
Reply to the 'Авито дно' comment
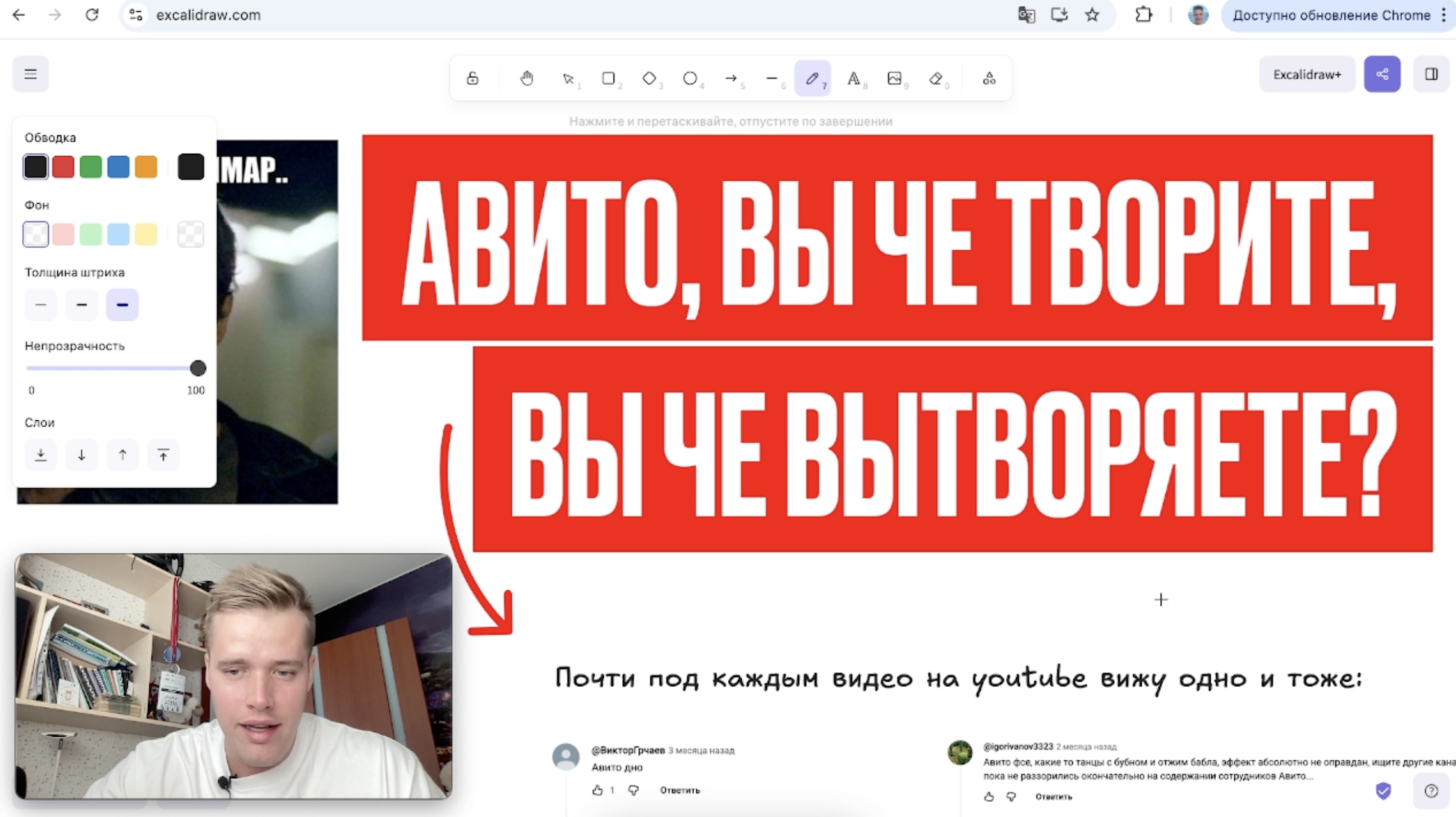(x=680, y=790)
